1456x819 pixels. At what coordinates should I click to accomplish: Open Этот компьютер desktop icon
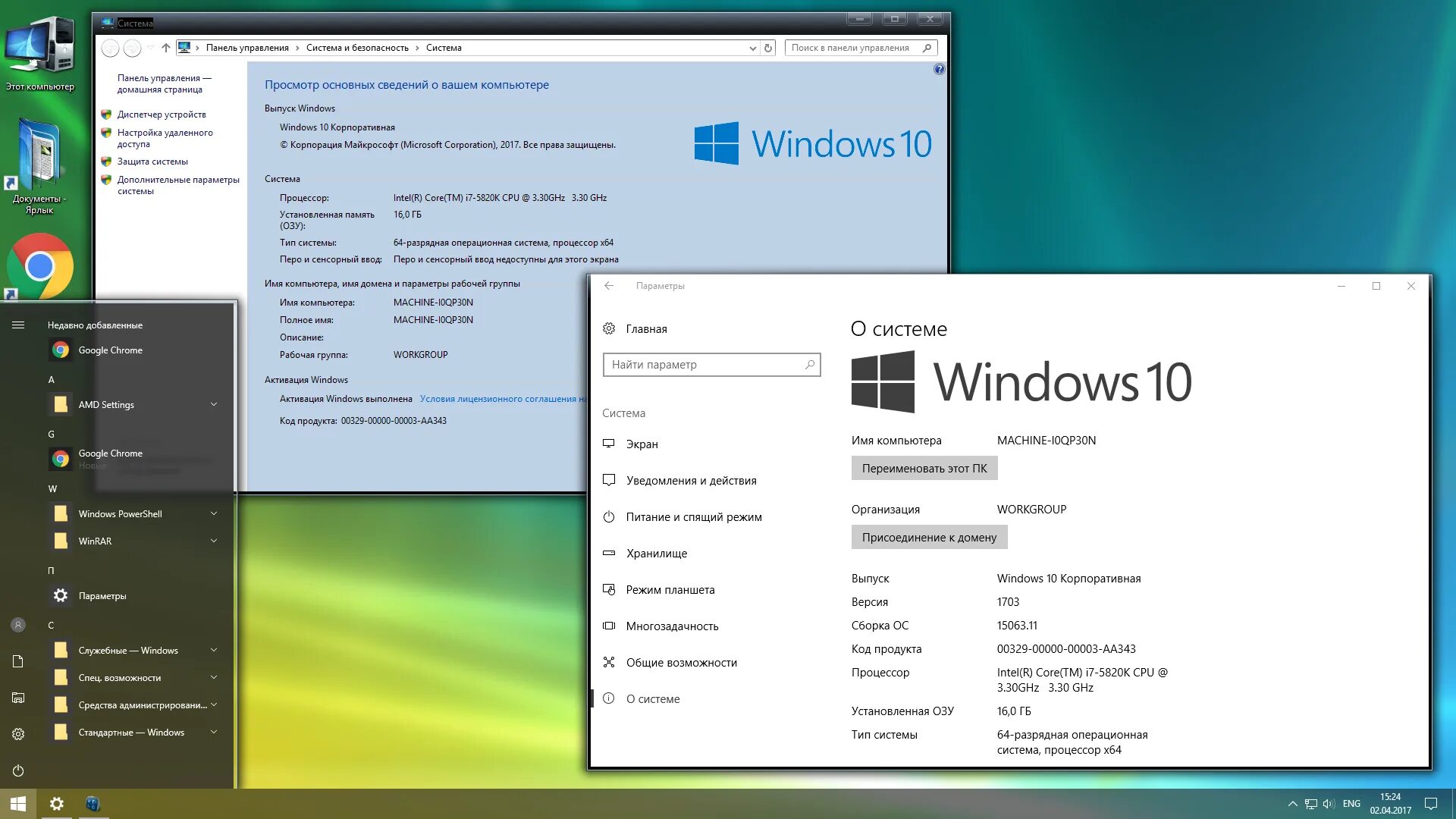click(x=39, y=53)
